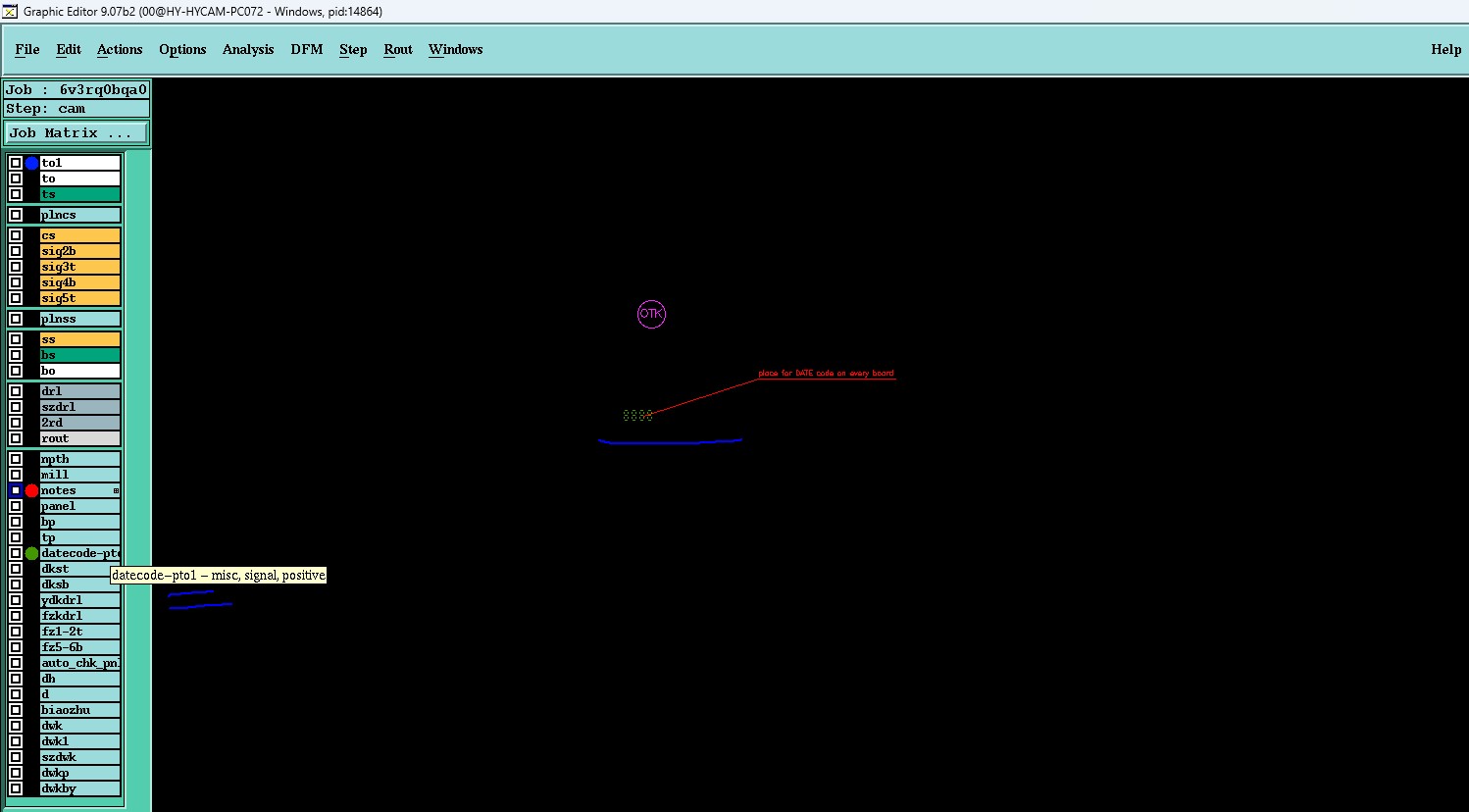
Task: Select the dksb layer name
Action: click(x=80, y=584)
